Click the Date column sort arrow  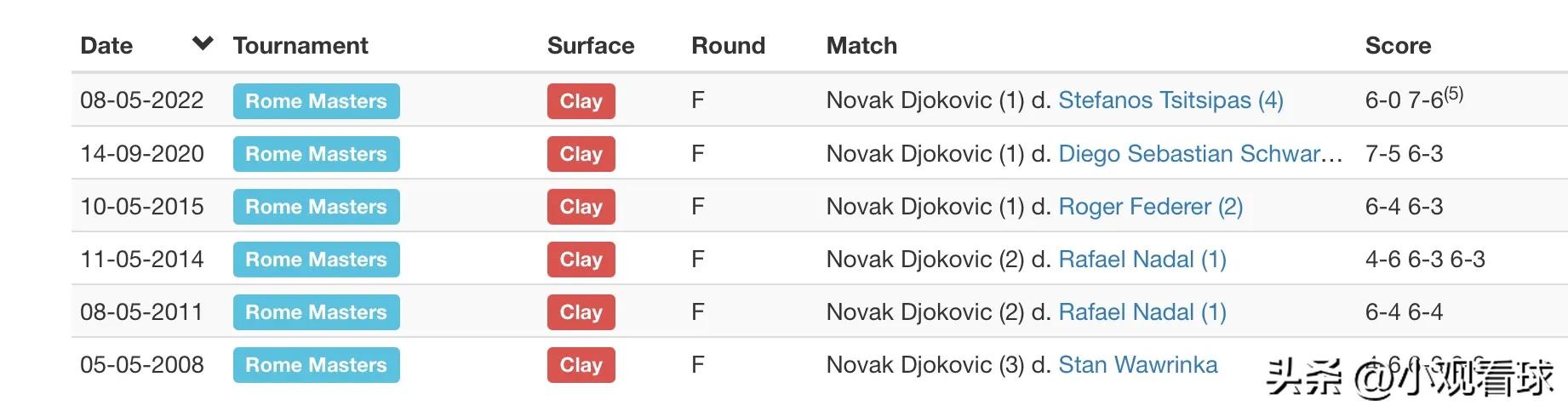(x=203, y=43)
